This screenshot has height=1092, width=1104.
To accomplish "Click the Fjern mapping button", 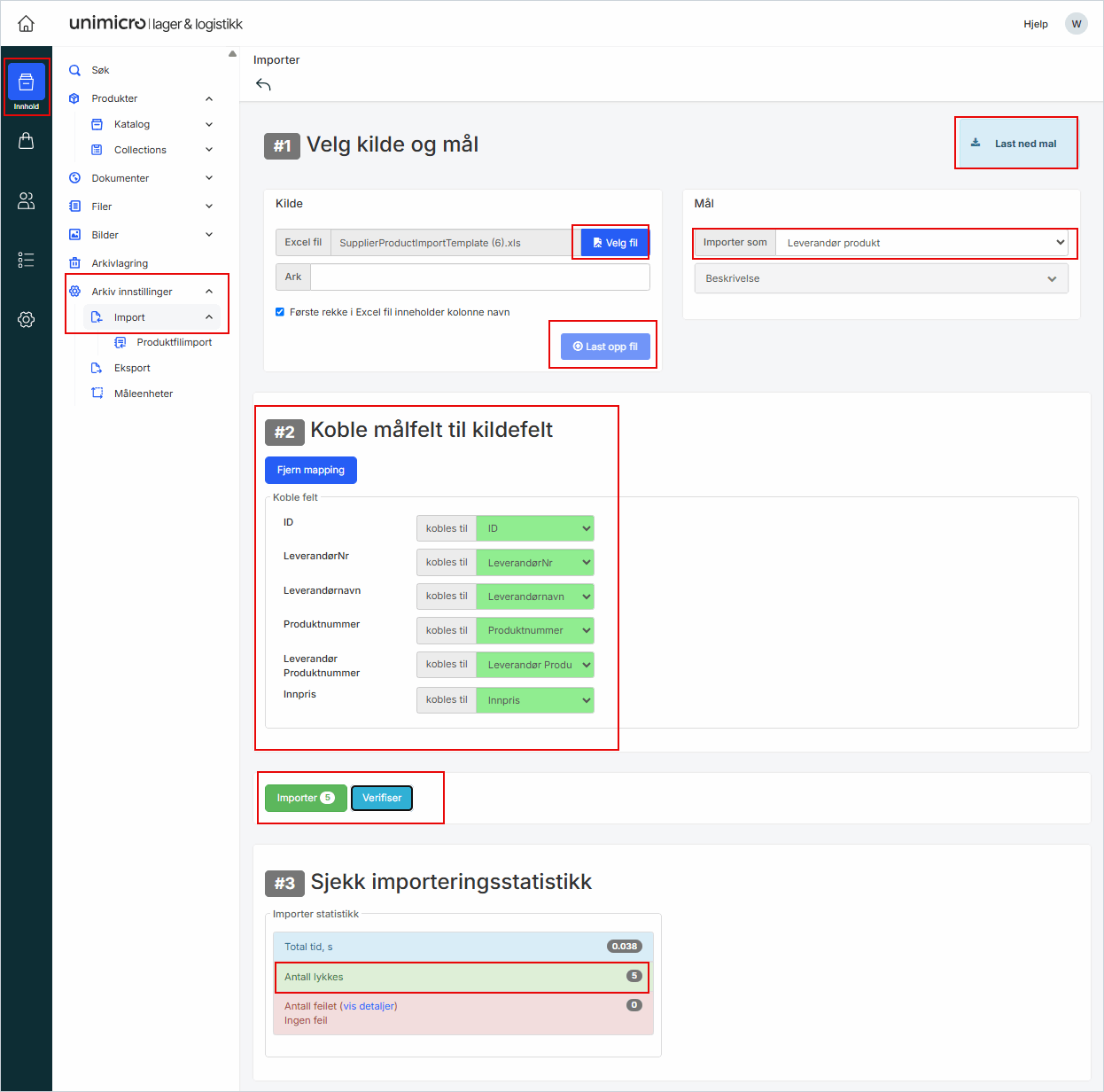I will click(310, 470).
